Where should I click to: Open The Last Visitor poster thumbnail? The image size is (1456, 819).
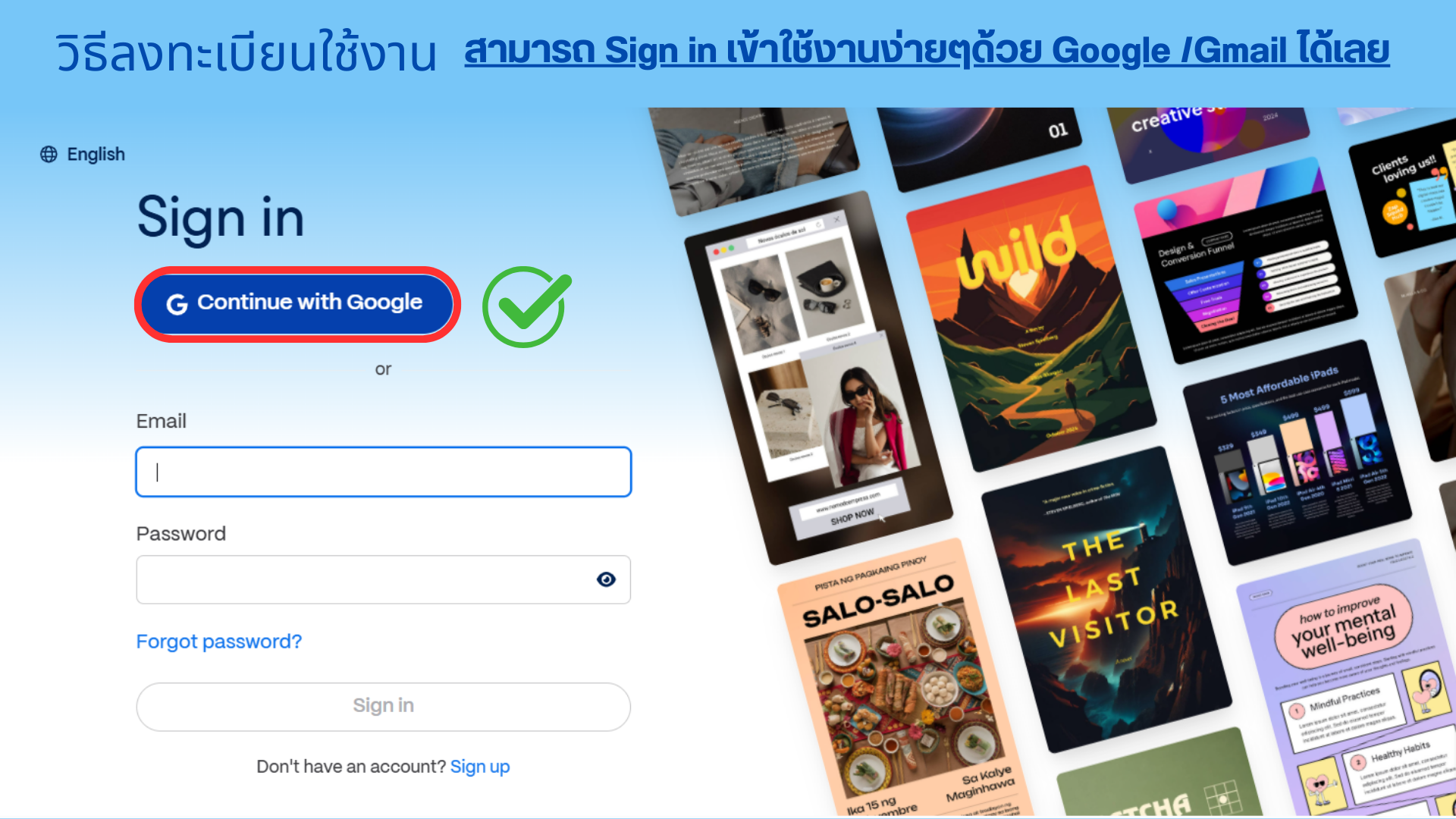(x=1107, y=599)
